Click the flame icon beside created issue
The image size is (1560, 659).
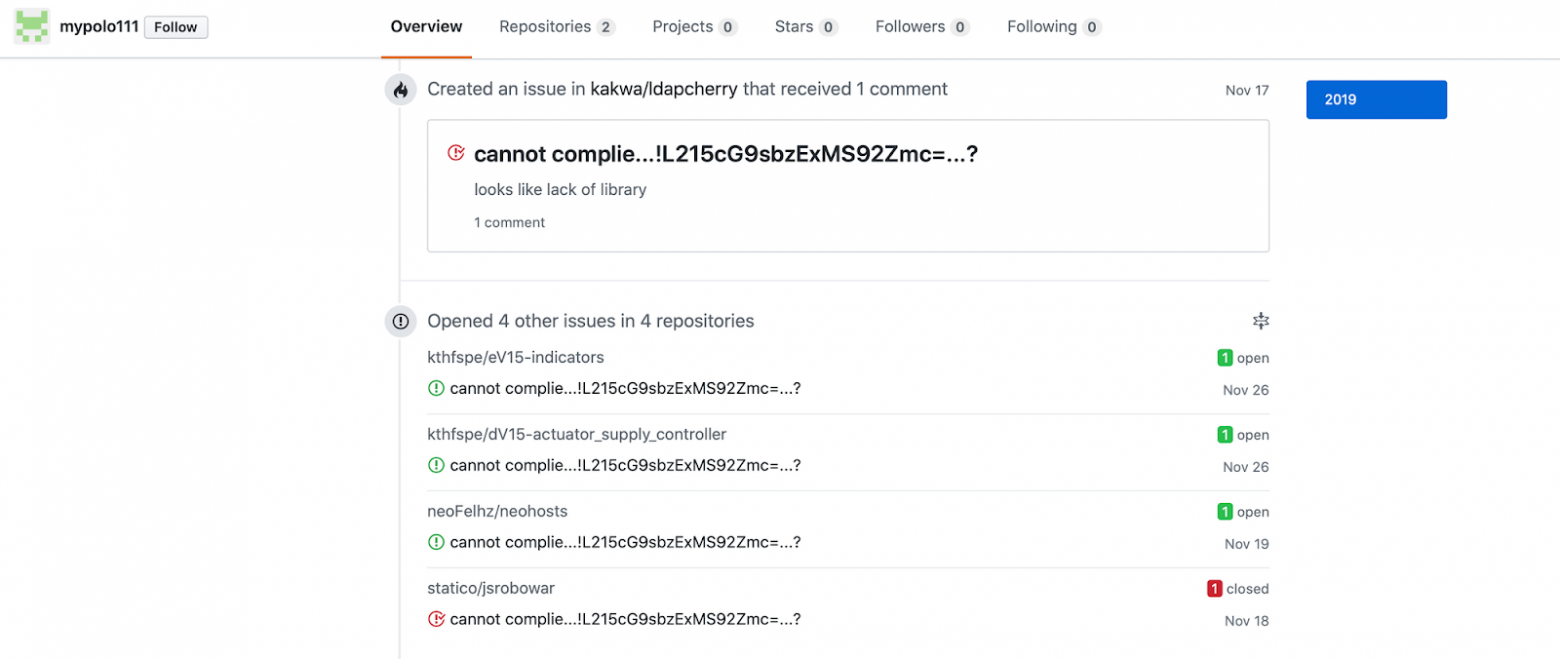pos(401,90)
